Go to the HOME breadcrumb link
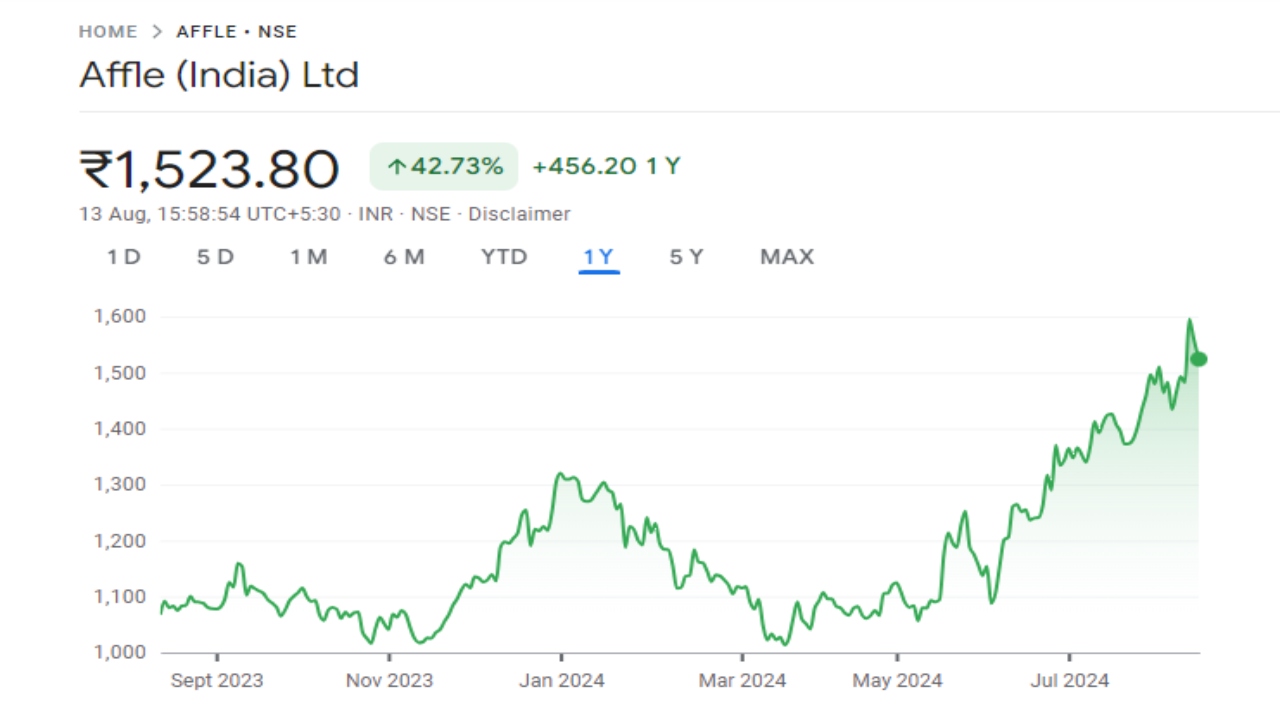Image resolution: width=1280 pixels, height=720 pixels. [108, 32]
